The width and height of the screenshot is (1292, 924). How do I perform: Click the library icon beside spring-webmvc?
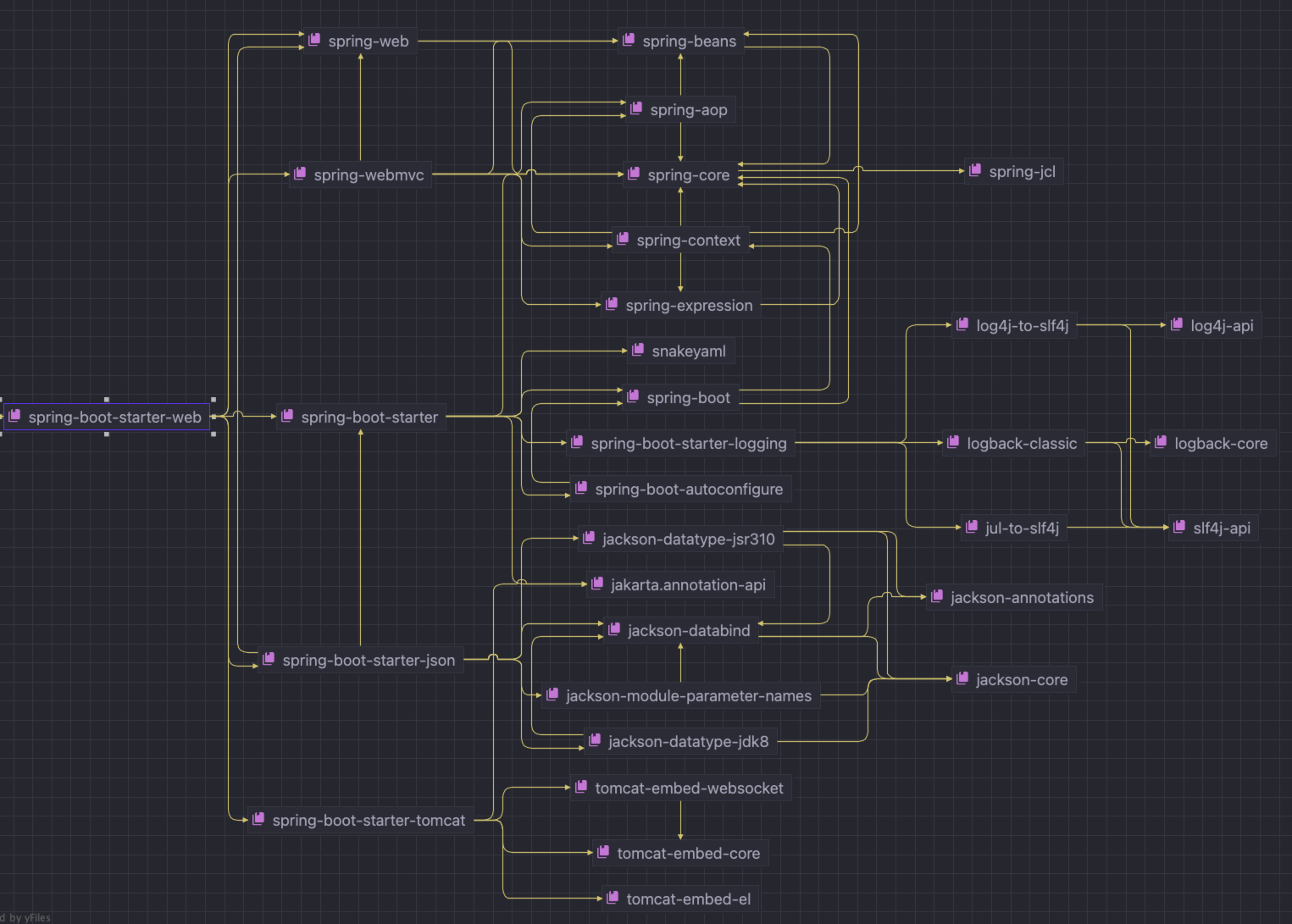point(300,174)
